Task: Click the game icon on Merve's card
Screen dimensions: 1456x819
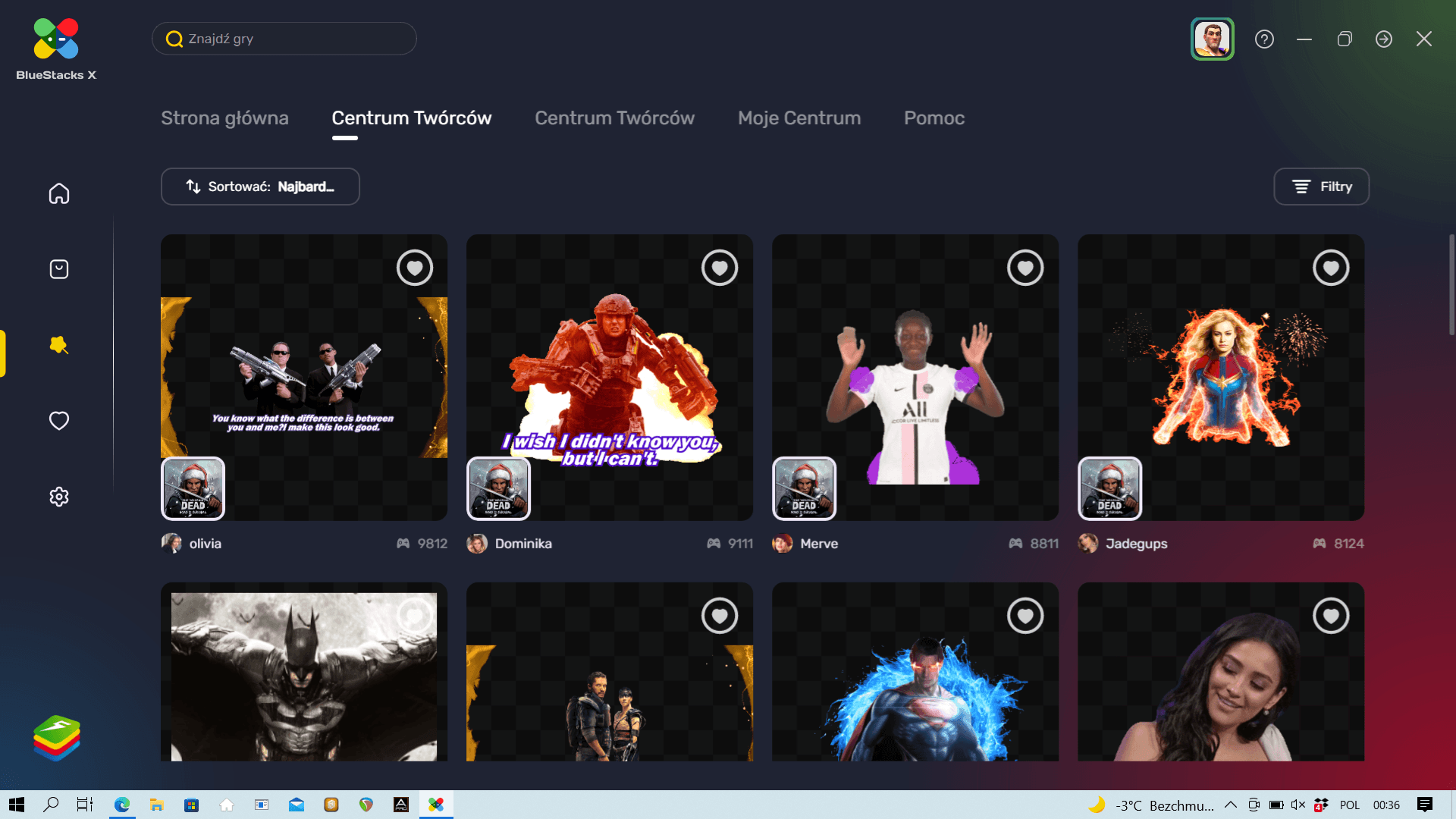Action: [x=805, y=488]
